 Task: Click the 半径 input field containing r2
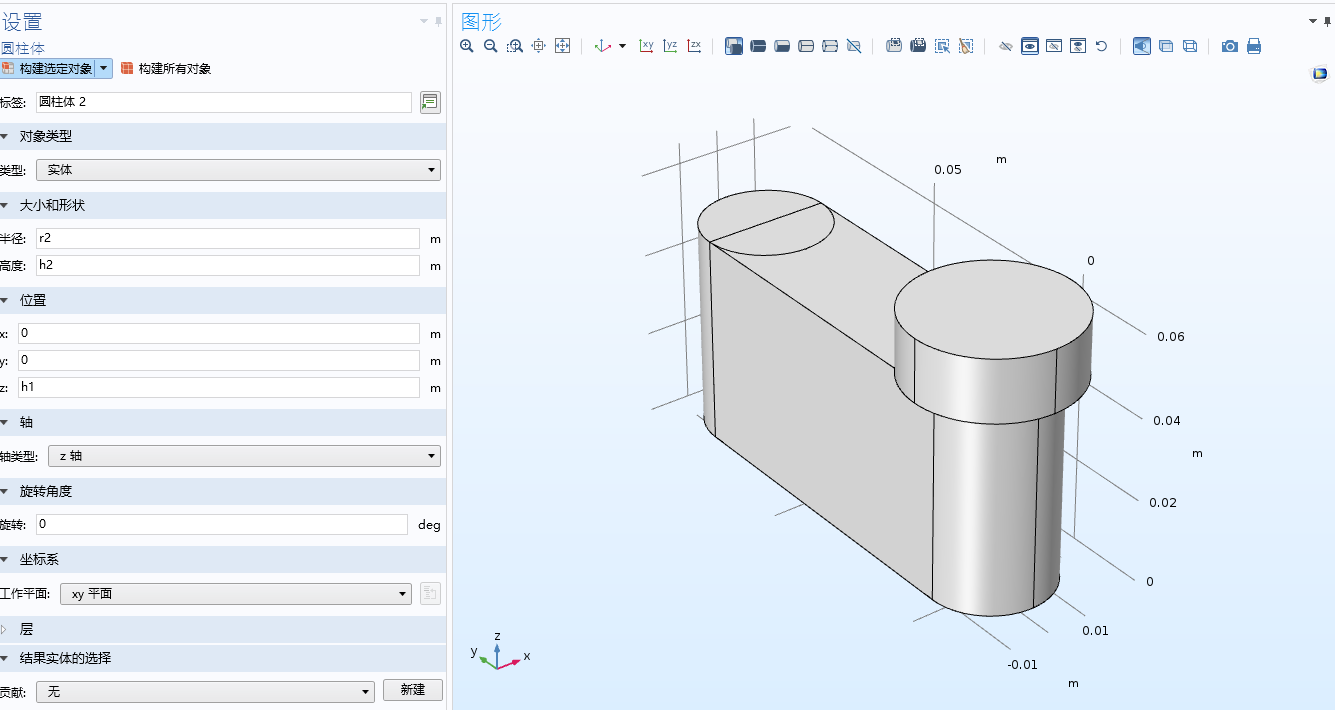[227, 238]
